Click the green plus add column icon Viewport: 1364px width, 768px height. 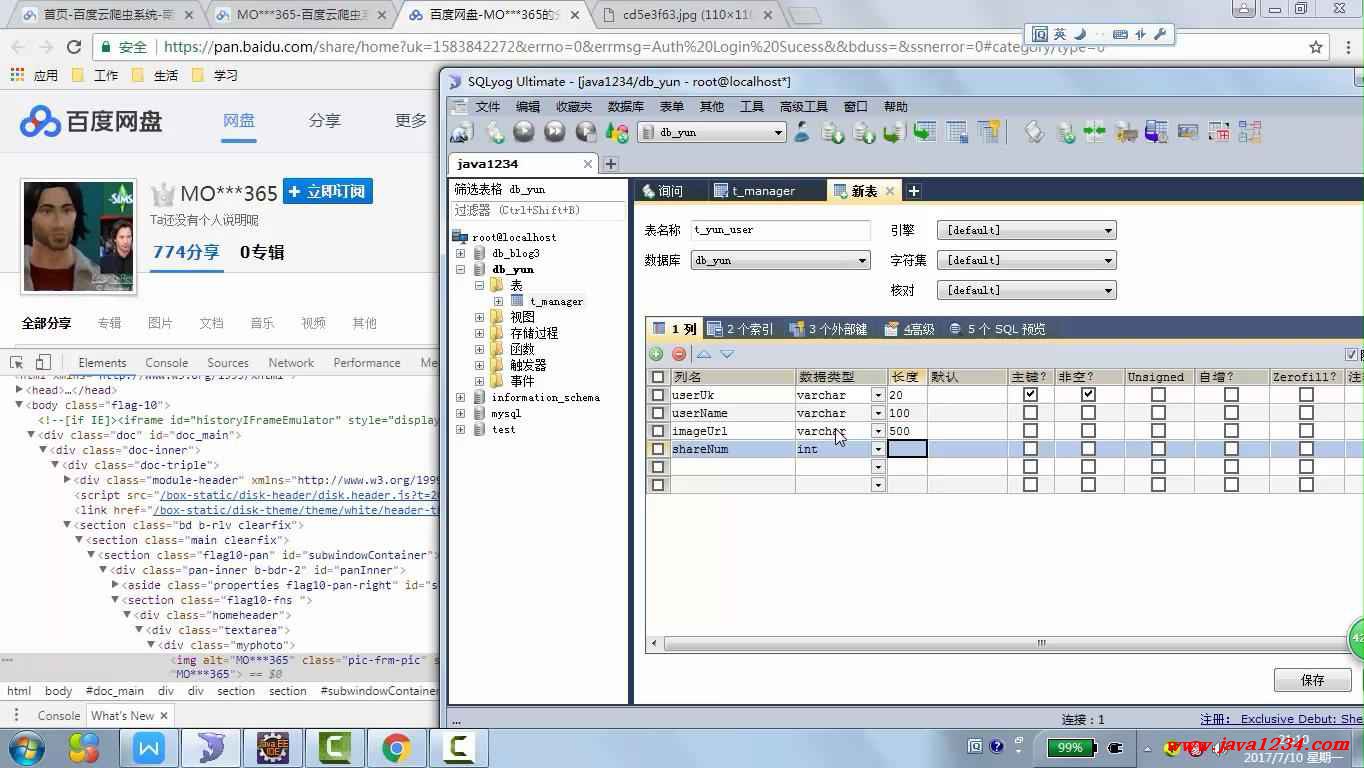pyautogui.click(x=656, y=354)
